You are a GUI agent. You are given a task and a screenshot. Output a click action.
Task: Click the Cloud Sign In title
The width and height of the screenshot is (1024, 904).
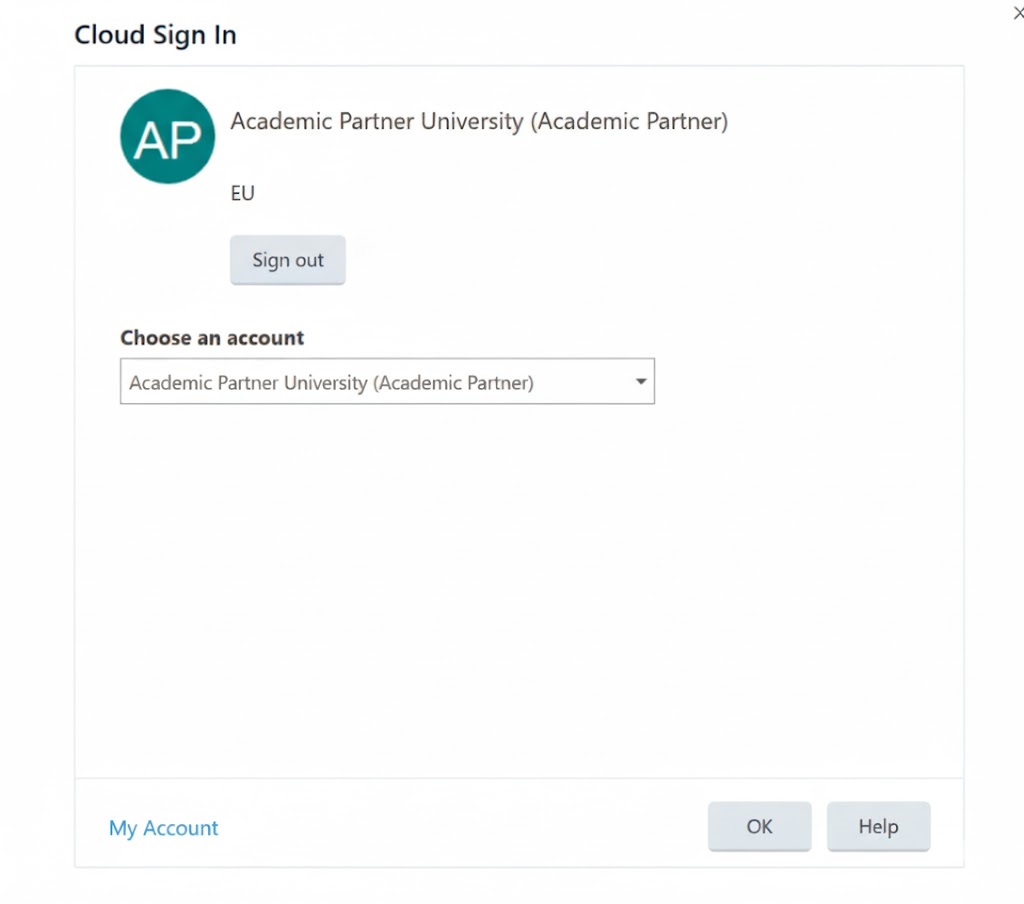(x=155, y=35)
